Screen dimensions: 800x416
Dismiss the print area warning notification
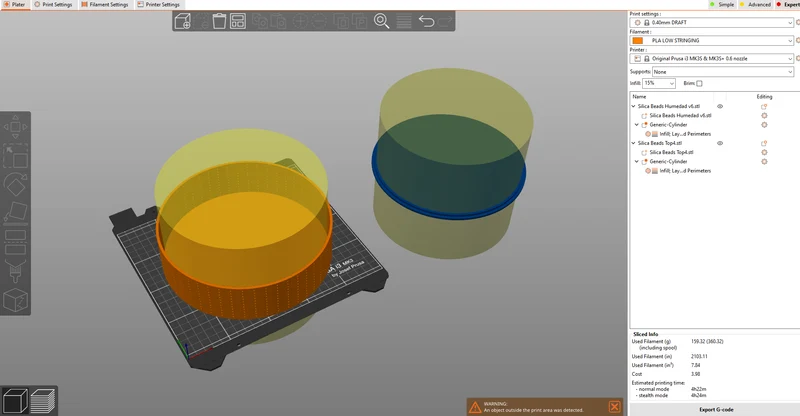pyautogui.click(x=614, y=406)
